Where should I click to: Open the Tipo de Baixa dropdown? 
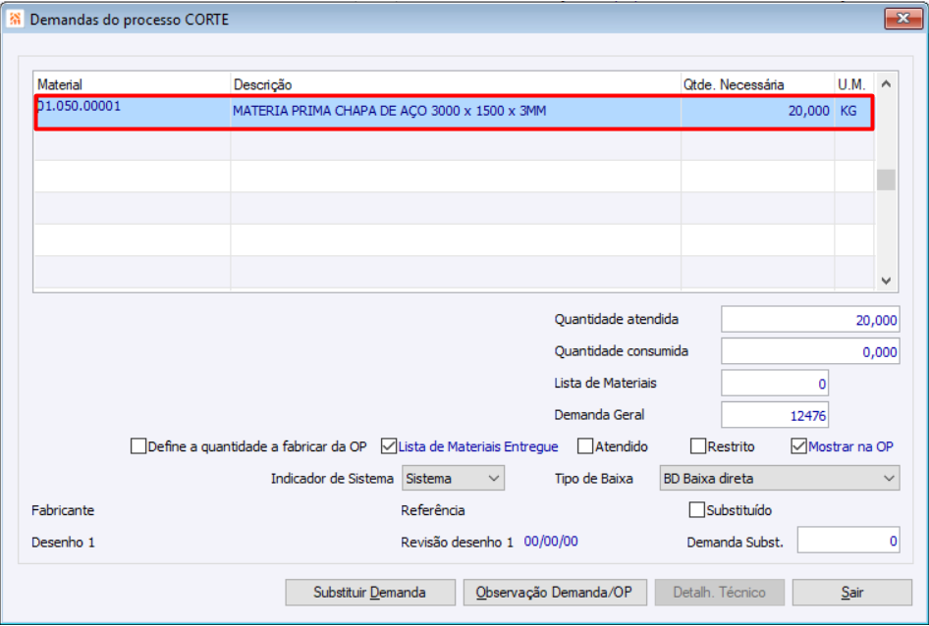780,479
